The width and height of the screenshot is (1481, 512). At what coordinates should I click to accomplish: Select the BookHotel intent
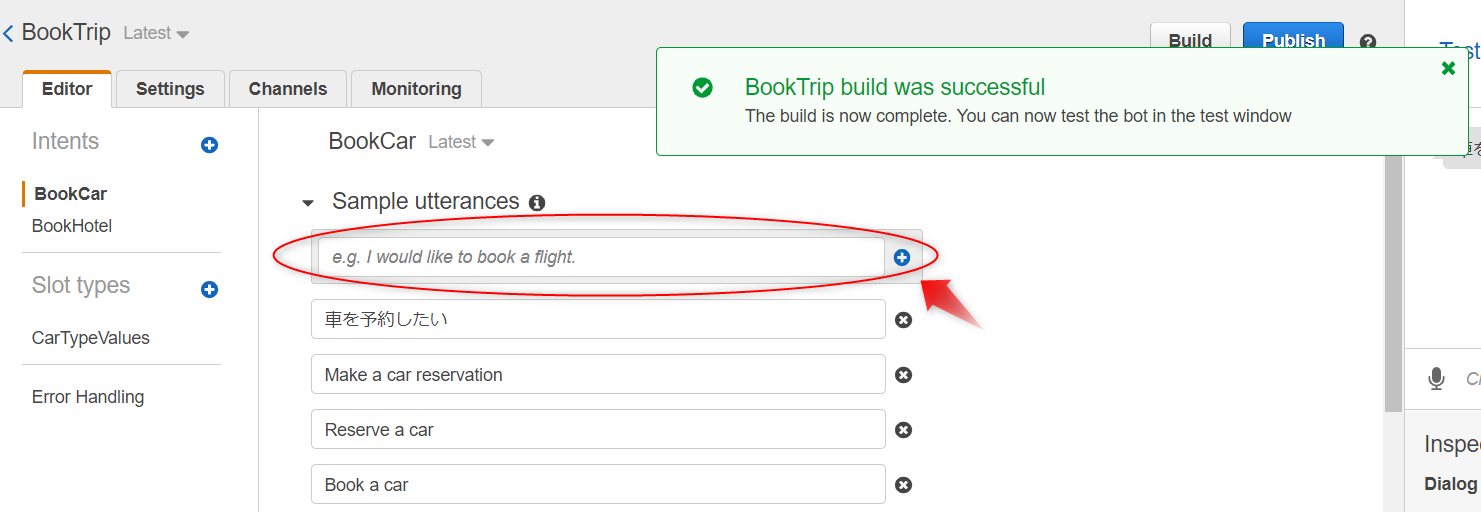(x=72, y=226)
